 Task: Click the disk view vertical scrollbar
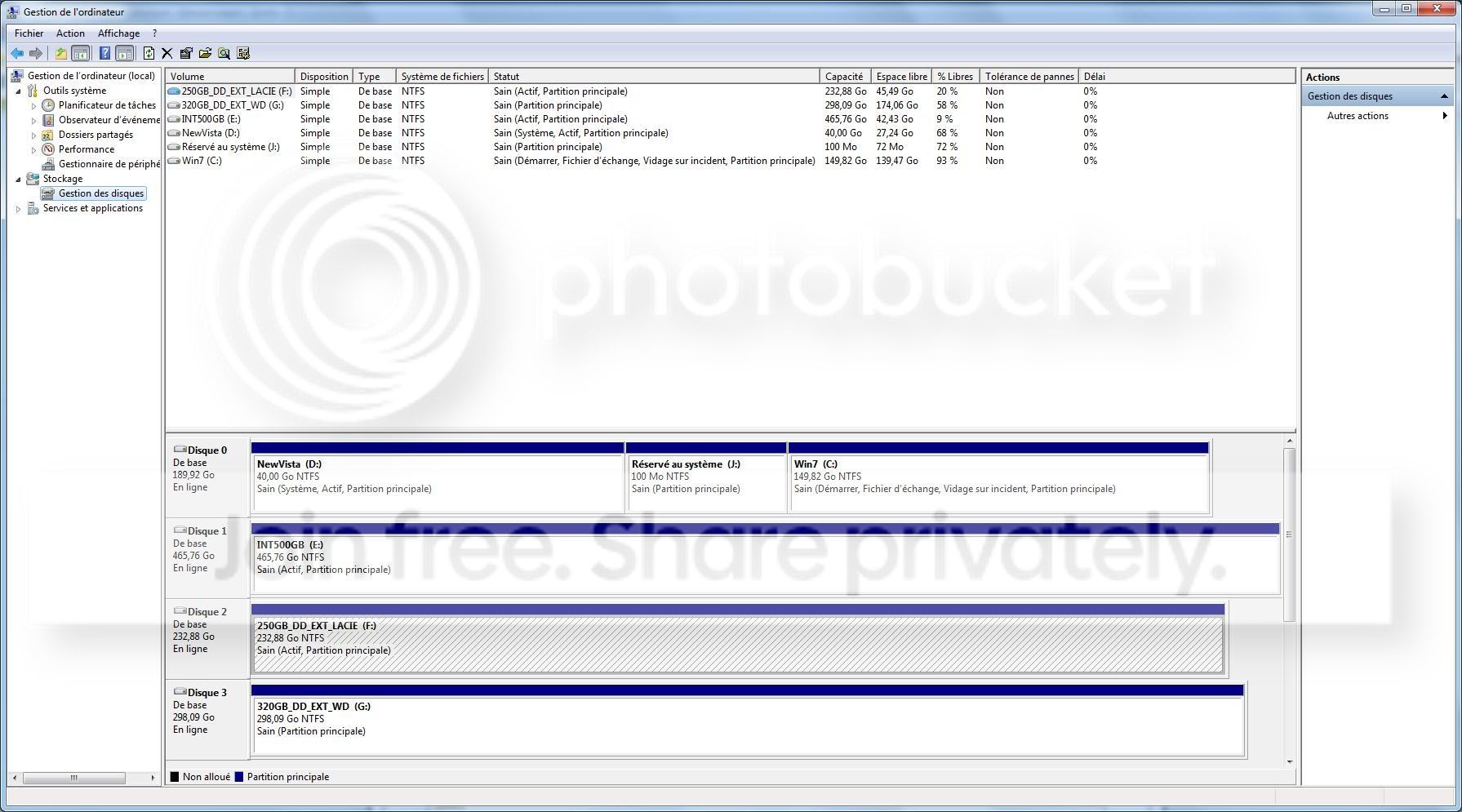tap(1290, 535)
